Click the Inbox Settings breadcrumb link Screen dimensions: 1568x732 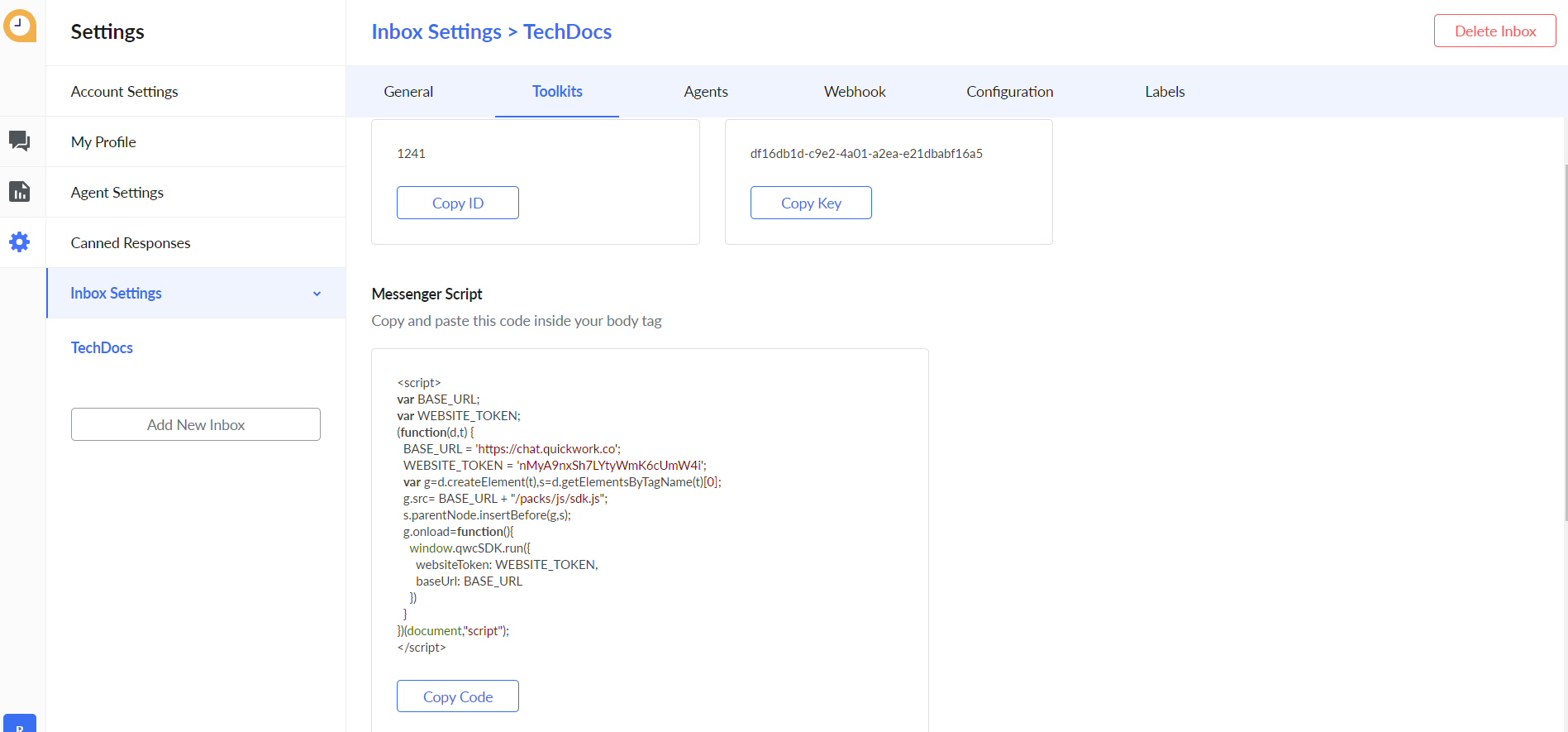[x=436, y=31]
